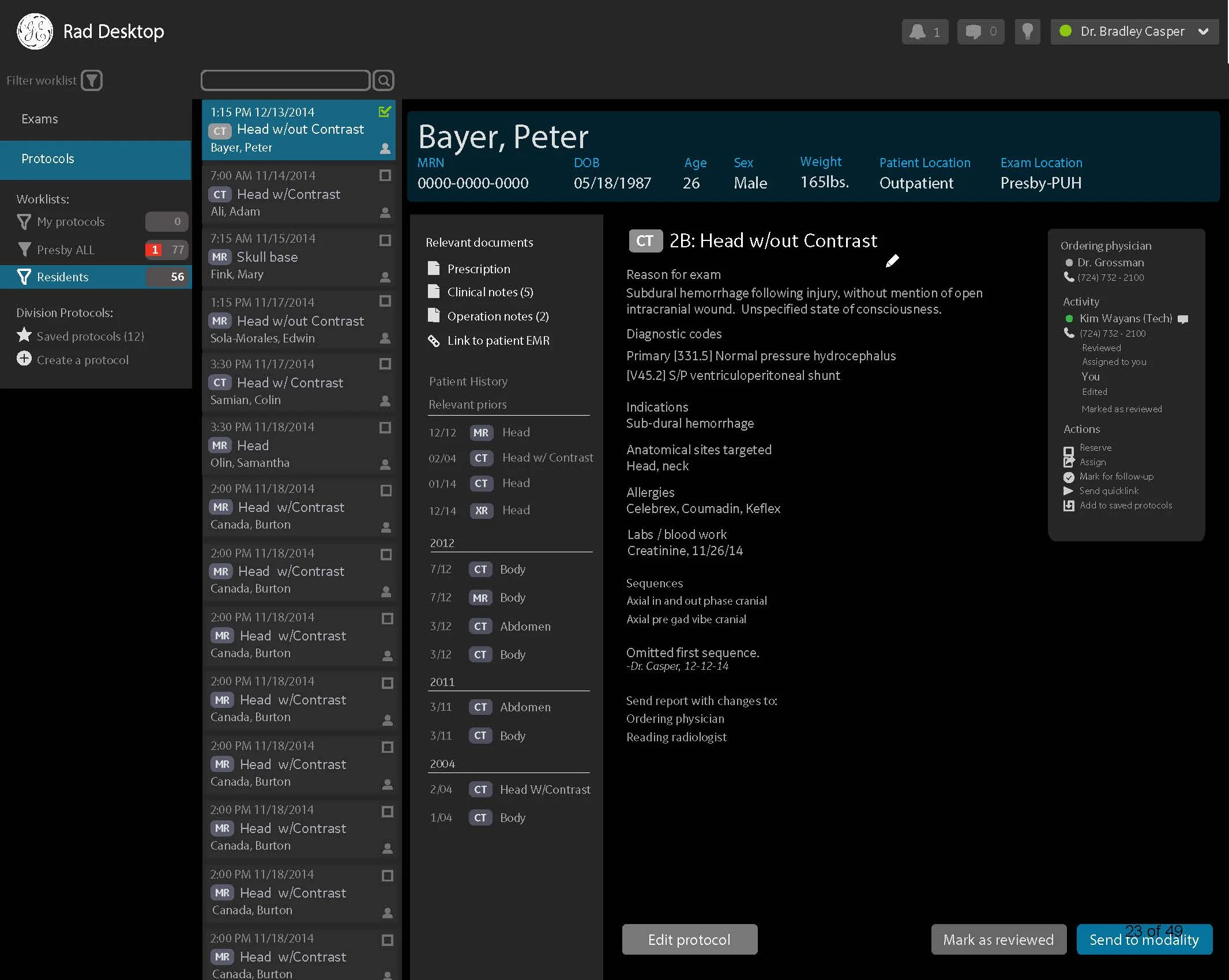Open chat with Kim Wayans via message icon
1229x980 pixels.
[x=1183, y=318]
